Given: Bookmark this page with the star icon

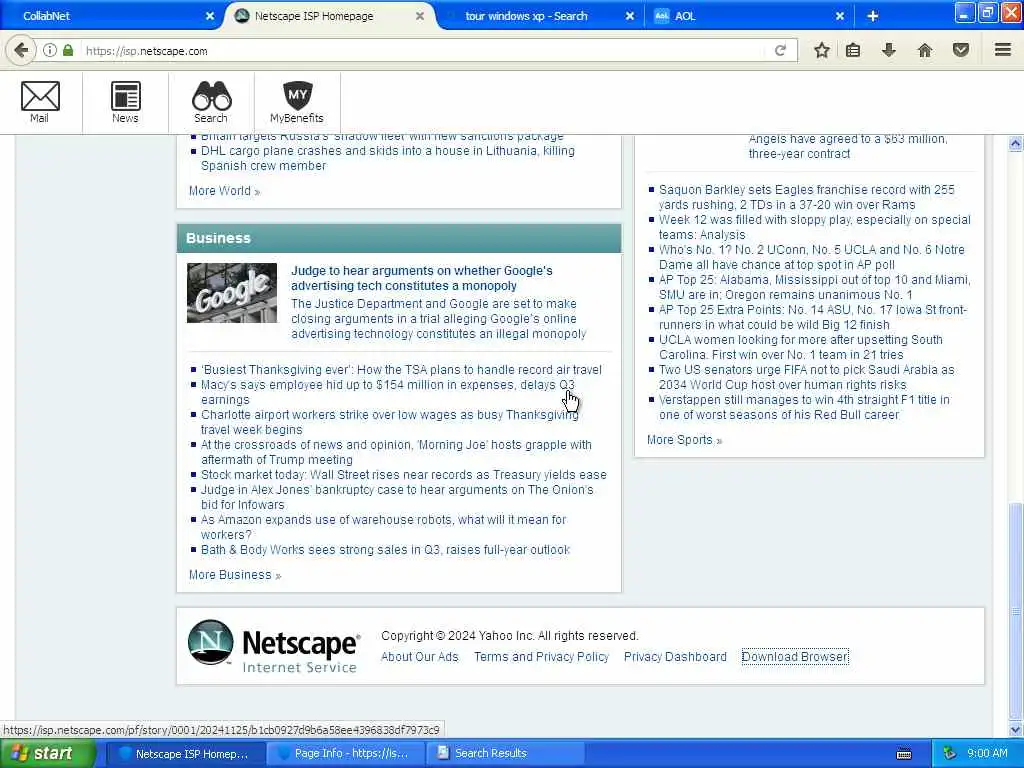Looking at the screenshot, I should [822, 50].
